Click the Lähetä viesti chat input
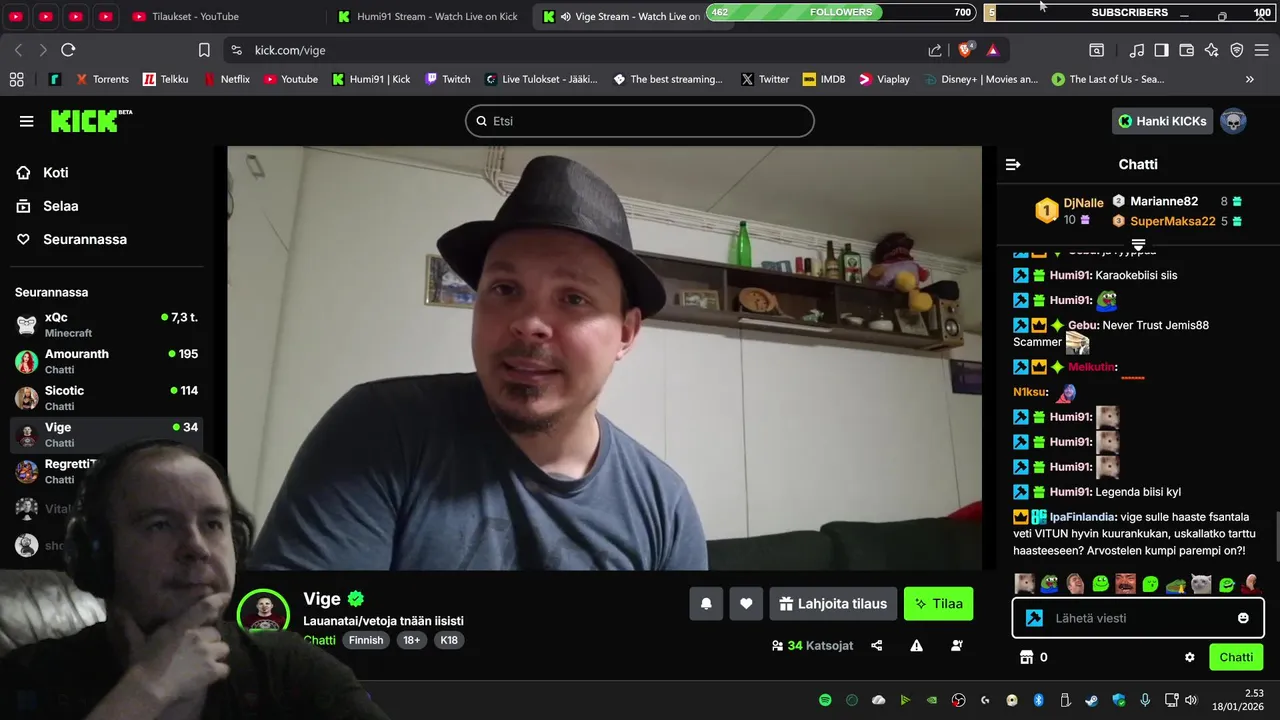 (1138, 618)
